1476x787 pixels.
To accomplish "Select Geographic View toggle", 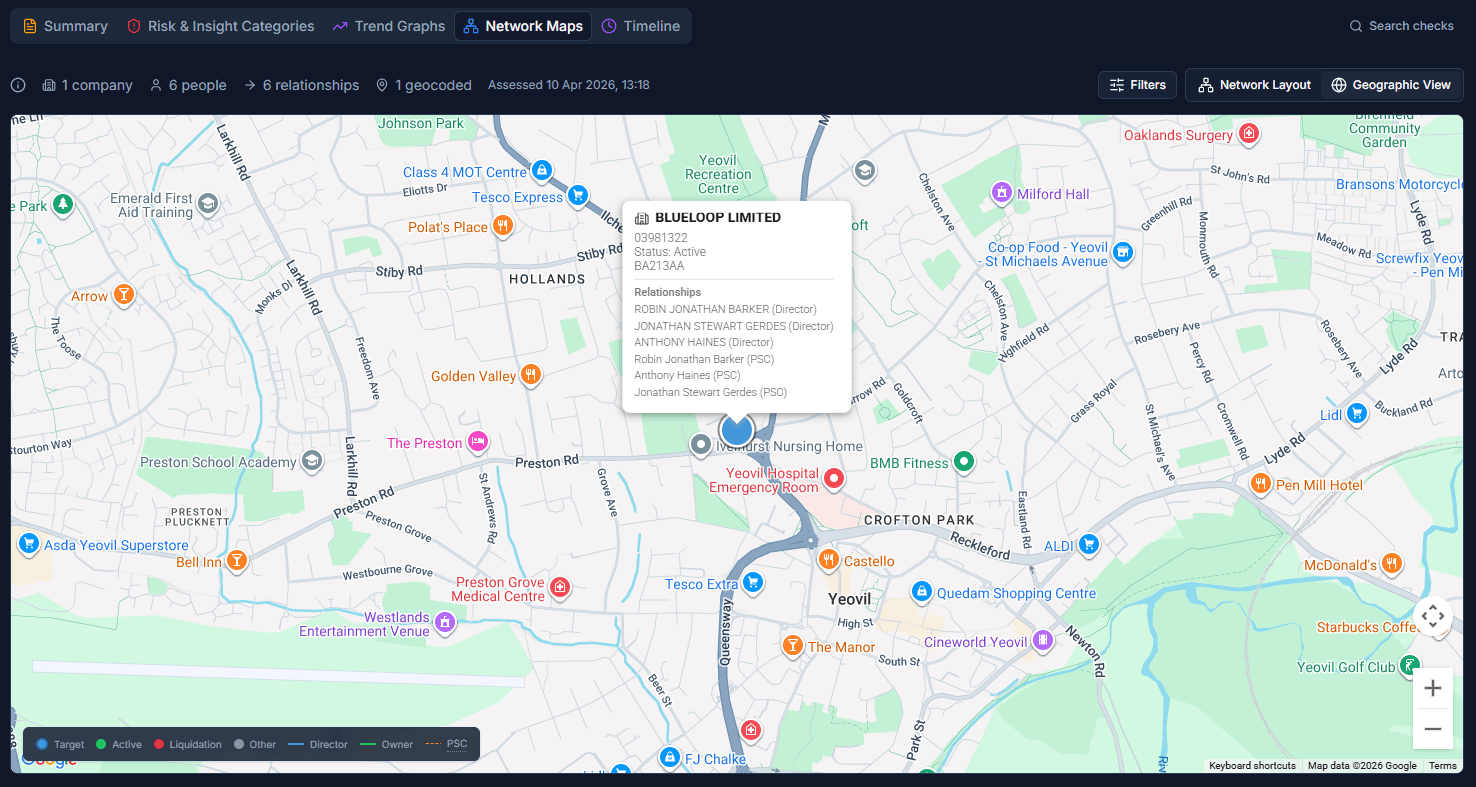I will (x=1391, y=85).
